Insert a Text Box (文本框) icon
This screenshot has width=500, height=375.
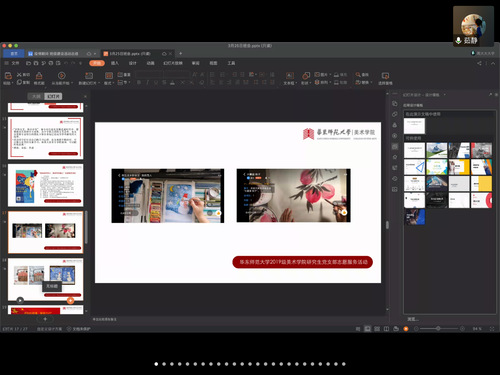(290, 76)
